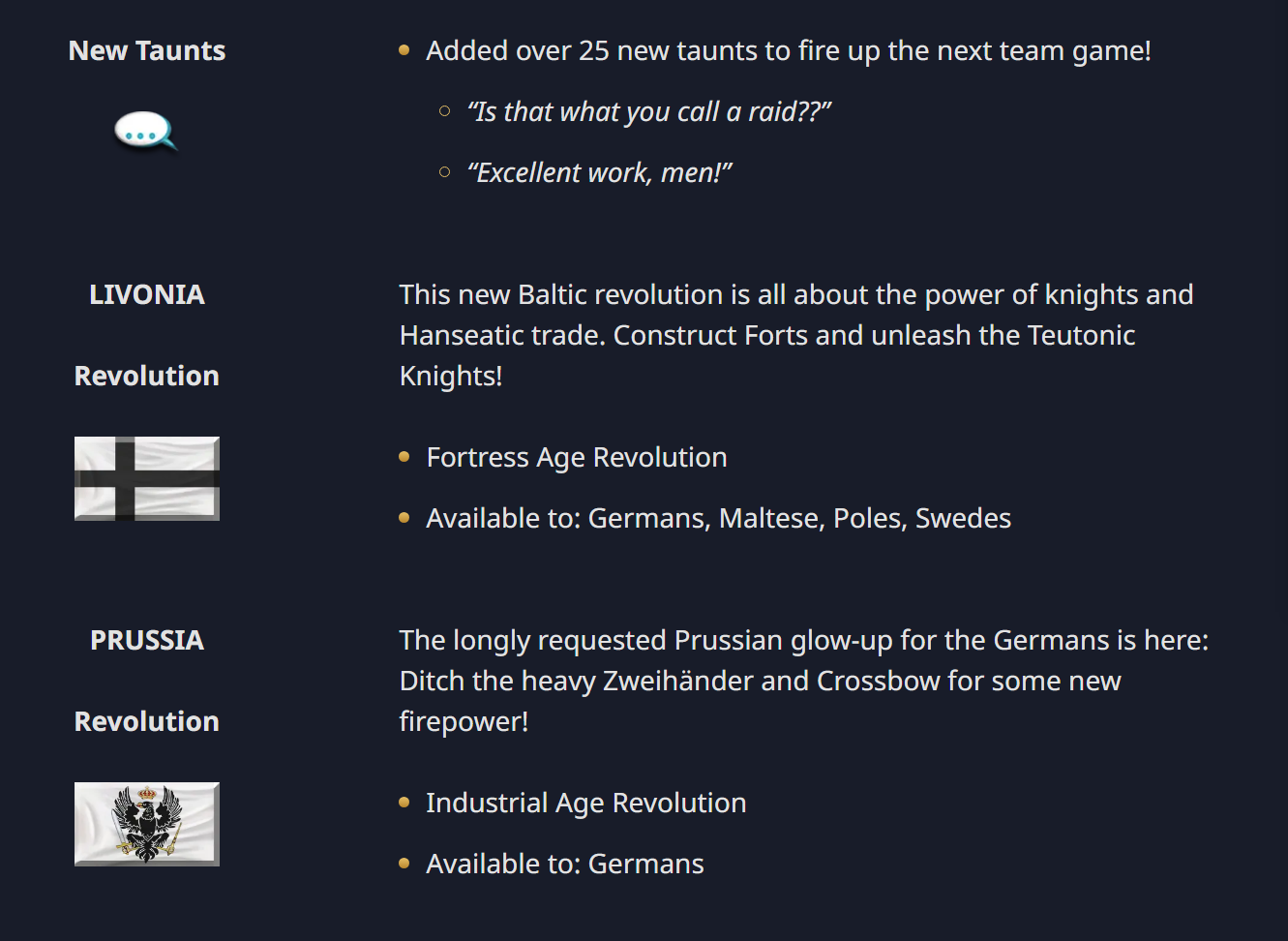The height and width of the screenshot is (941, 1288).
Task: Click 'Available to: Germans, Maltese, Poles, Swedes'
Action: (x=719, y=519)
